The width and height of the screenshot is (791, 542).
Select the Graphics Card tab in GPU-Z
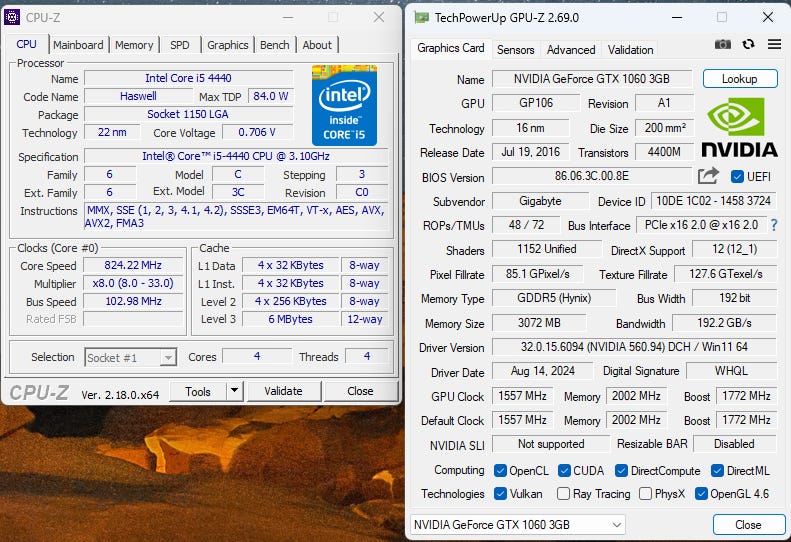[x=450, y=48]
